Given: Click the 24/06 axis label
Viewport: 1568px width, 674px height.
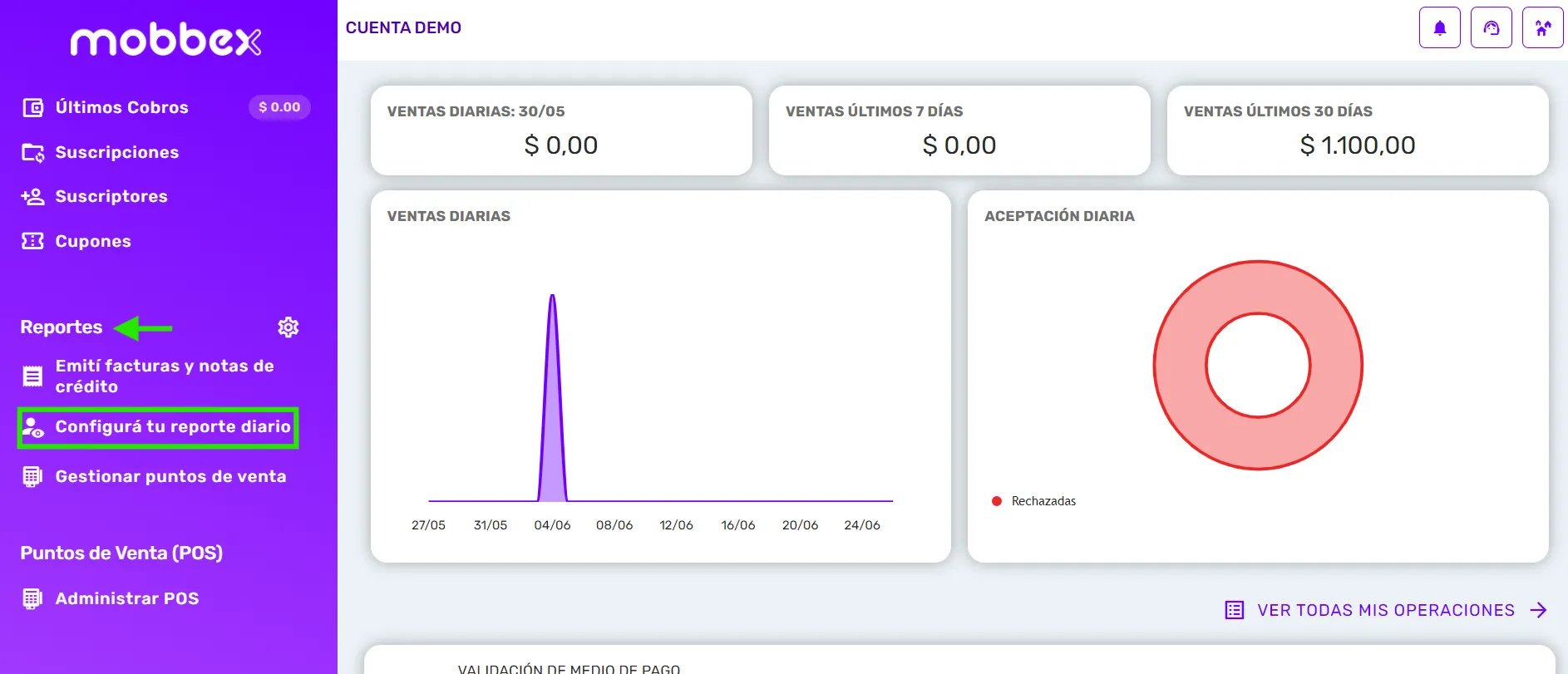Looking at the screenshot, I should click(862, 525).
